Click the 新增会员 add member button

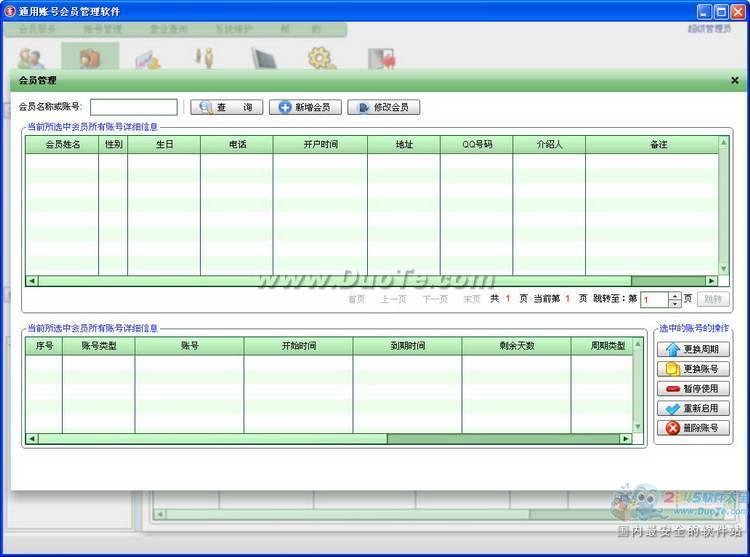click(x=305, y=107)
